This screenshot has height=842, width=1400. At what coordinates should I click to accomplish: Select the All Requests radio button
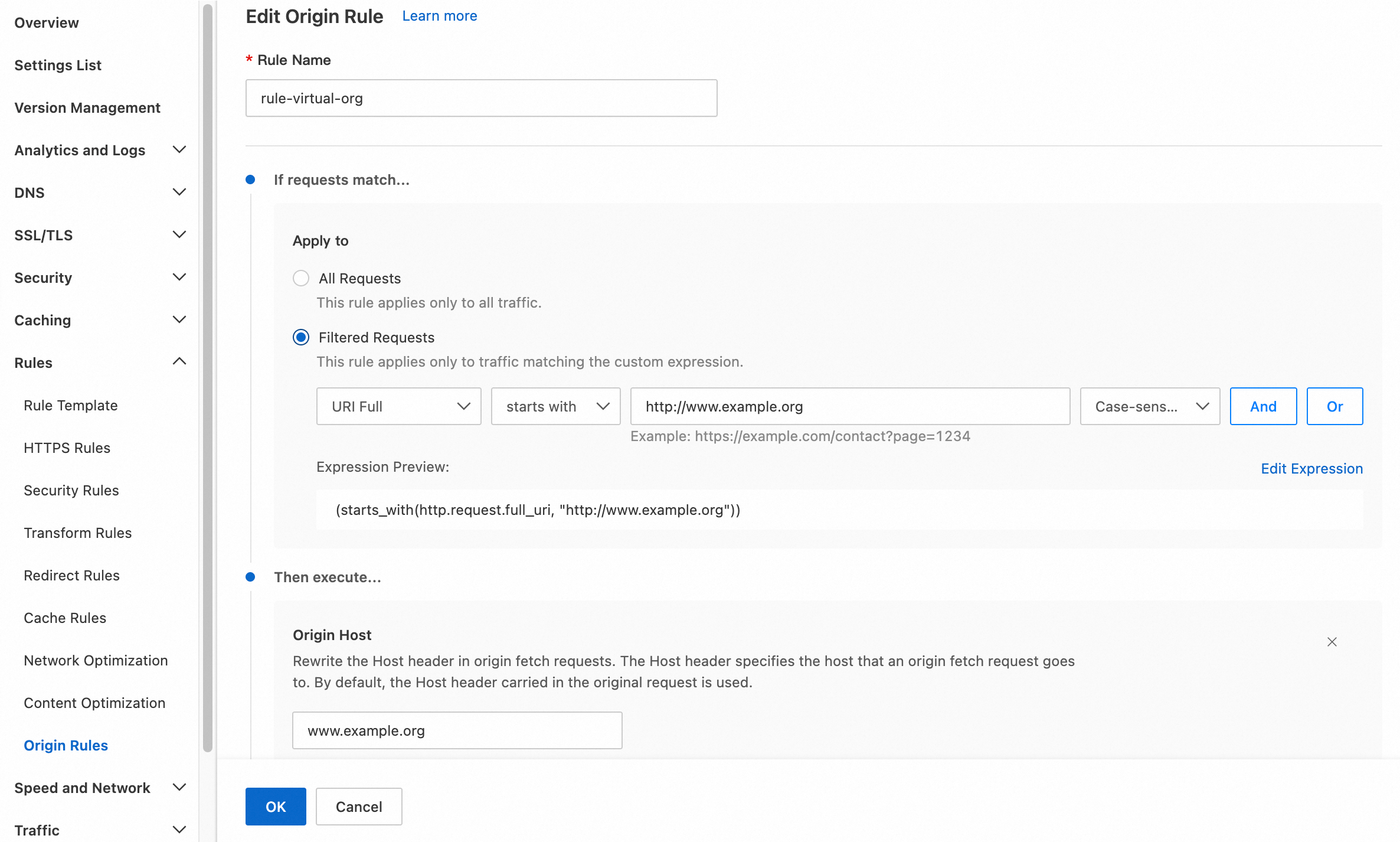point(301,278)
